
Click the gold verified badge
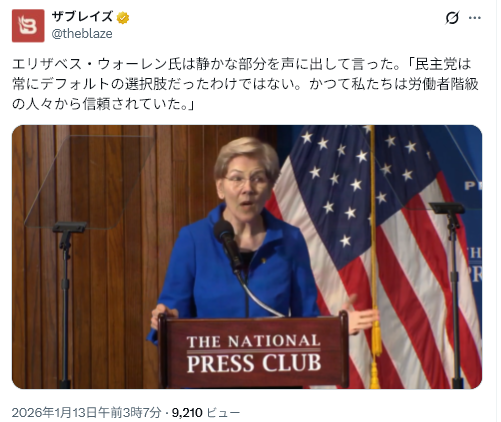pos(123,18)
